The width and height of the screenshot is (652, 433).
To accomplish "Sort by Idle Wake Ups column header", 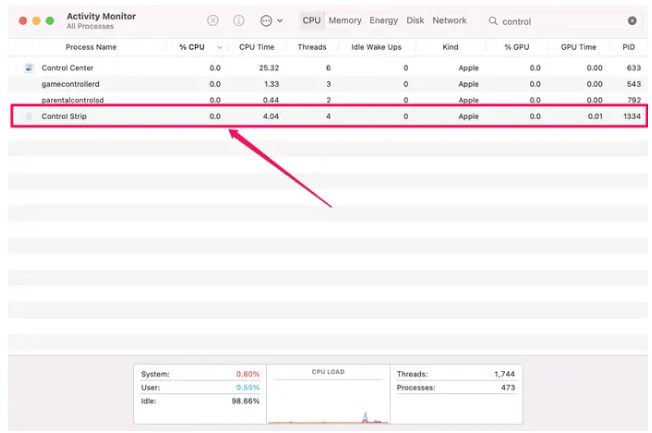I will 376,47.
